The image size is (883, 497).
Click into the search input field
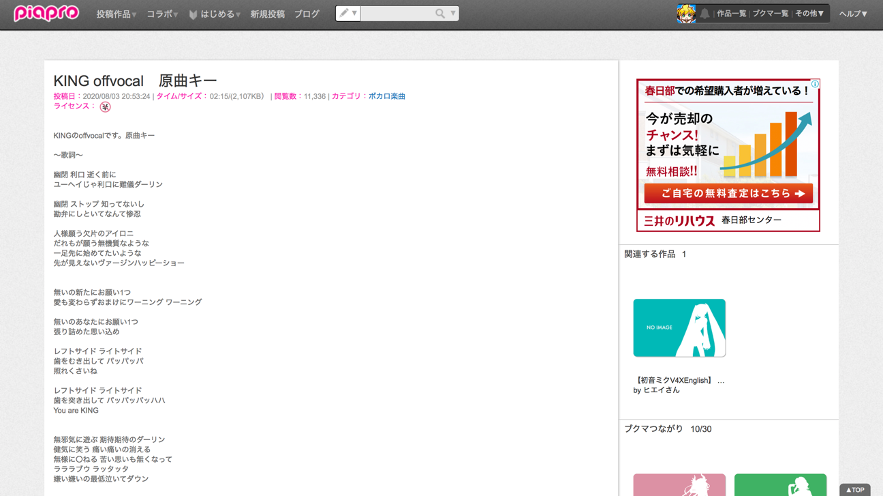pos(397,14)
